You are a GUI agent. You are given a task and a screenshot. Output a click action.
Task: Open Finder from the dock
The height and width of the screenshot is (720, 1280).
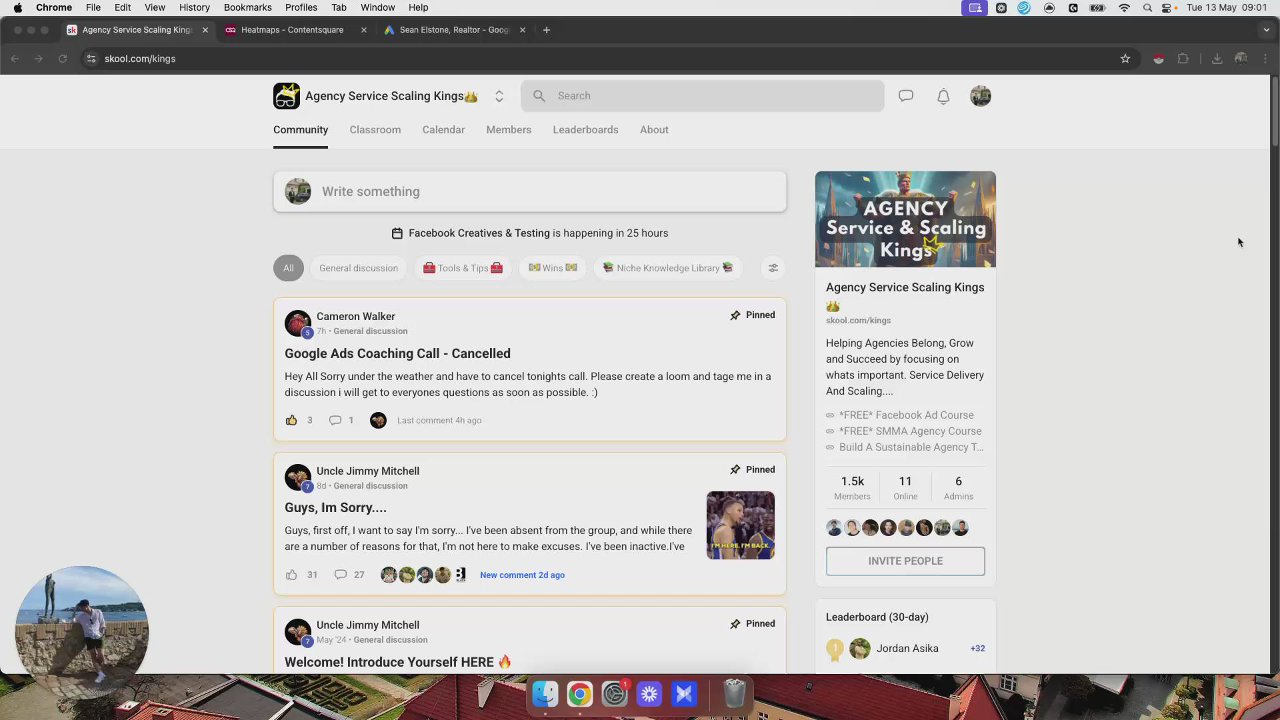pyautogui.click(x=545, y=693)
